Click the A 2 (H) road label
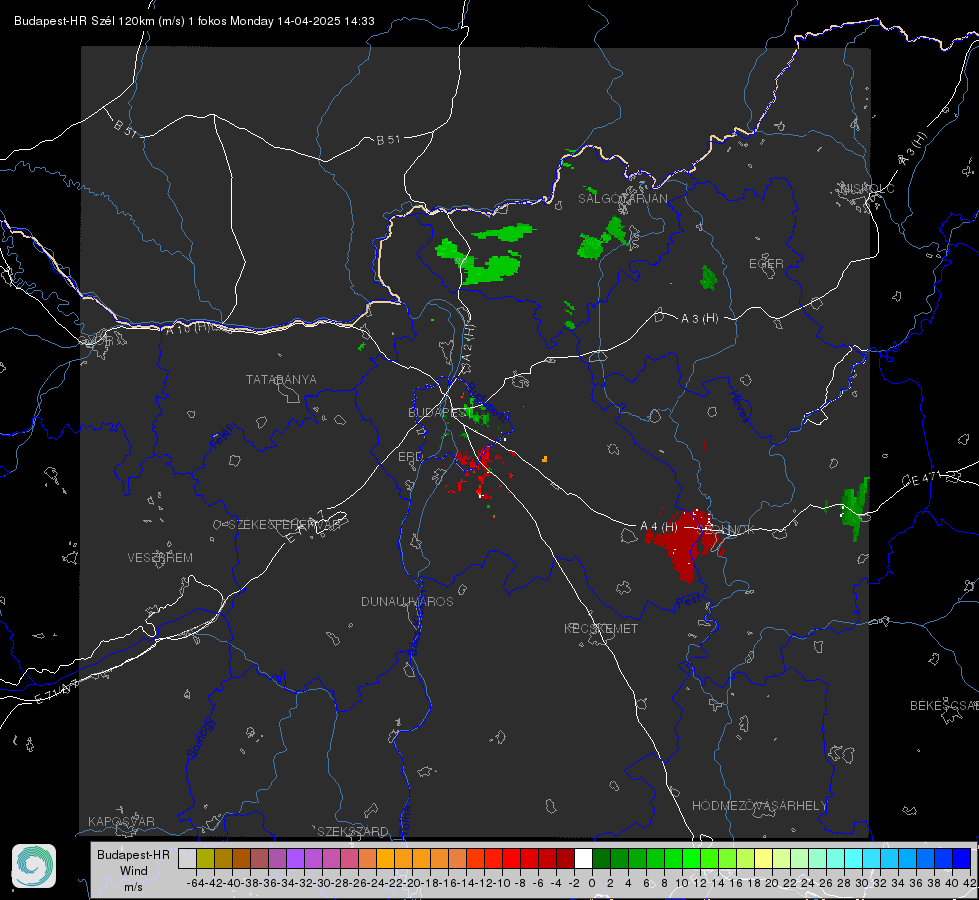The height and width of the screenshot is (900, 979). coord(468,342)
